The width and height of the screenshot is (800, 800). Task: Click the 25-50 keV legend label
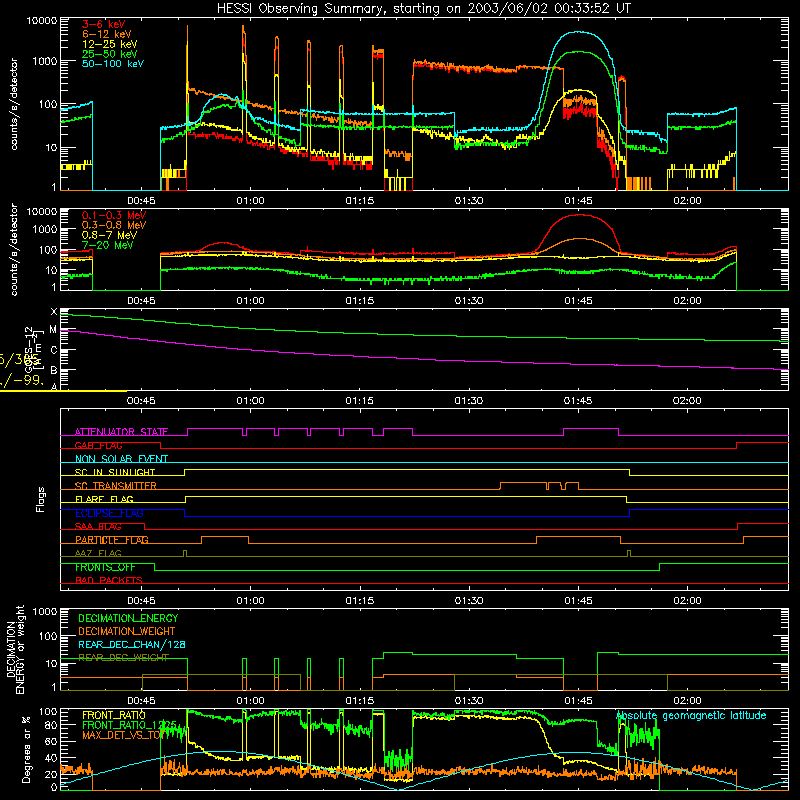tap(110, 54)
